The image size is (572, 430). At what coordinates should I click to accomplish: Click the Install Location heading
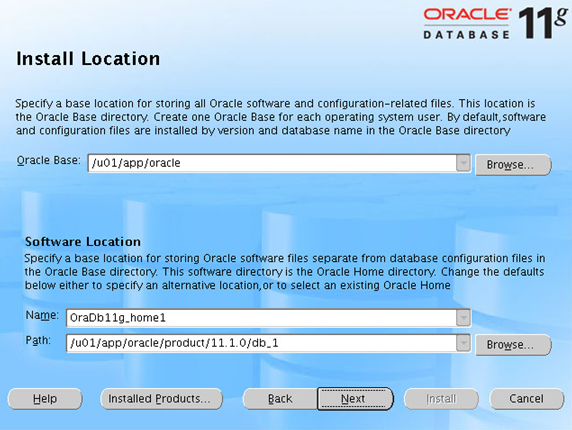[88, 59]
